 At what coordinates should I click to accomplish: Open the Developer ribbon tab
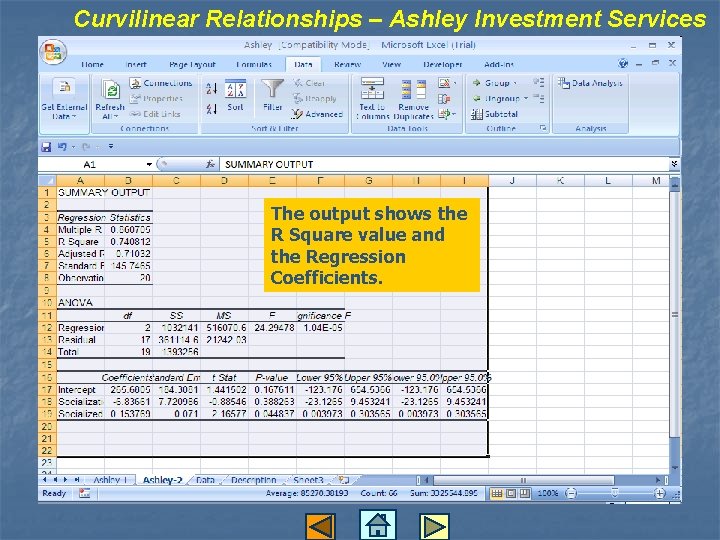point(443,65)
